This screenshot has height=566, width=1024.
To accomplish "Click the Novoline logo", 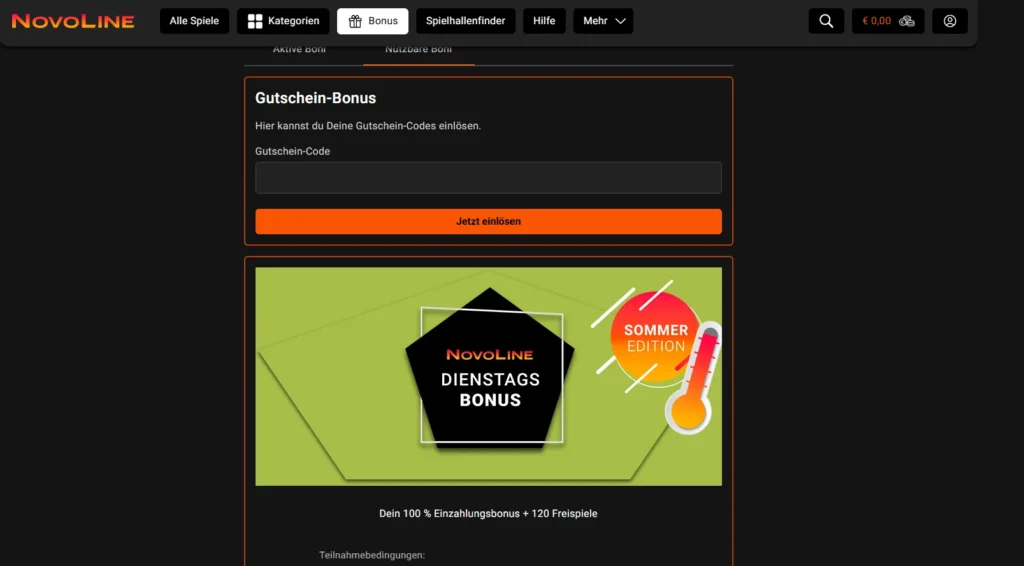I will click(x=72, y=21).
